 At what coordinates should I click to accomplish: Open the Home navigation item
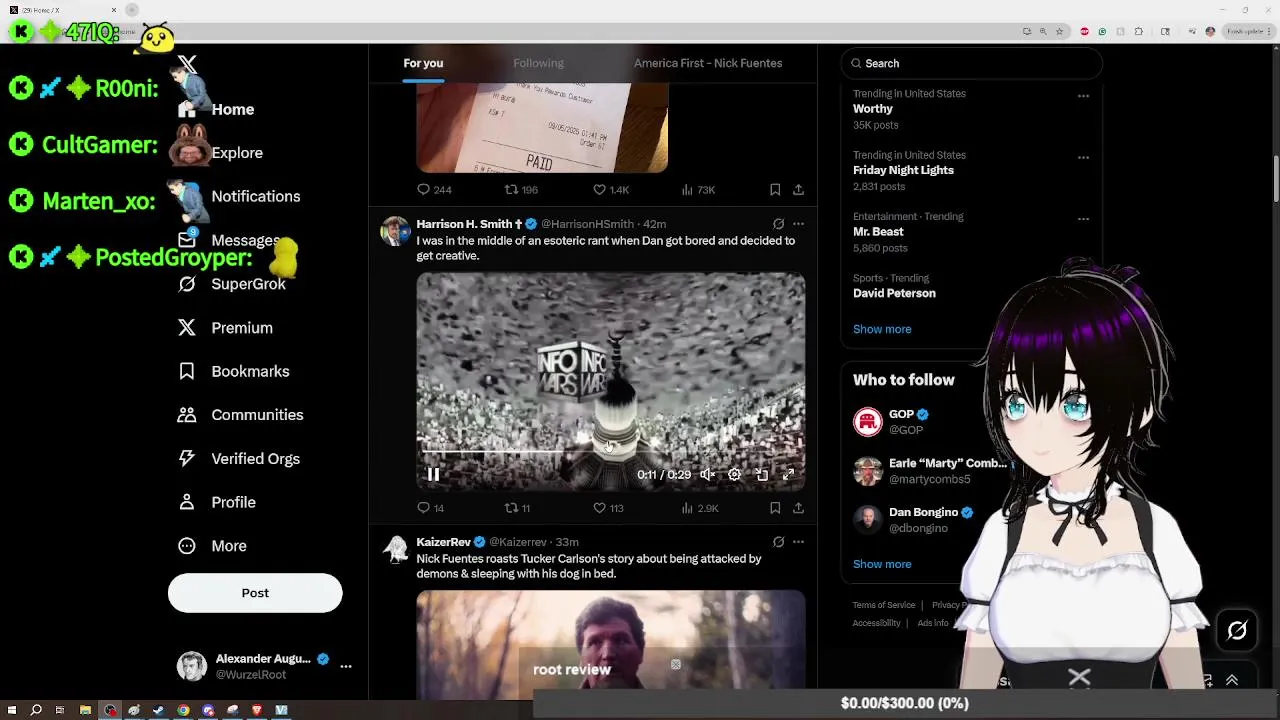coord(216,109)
